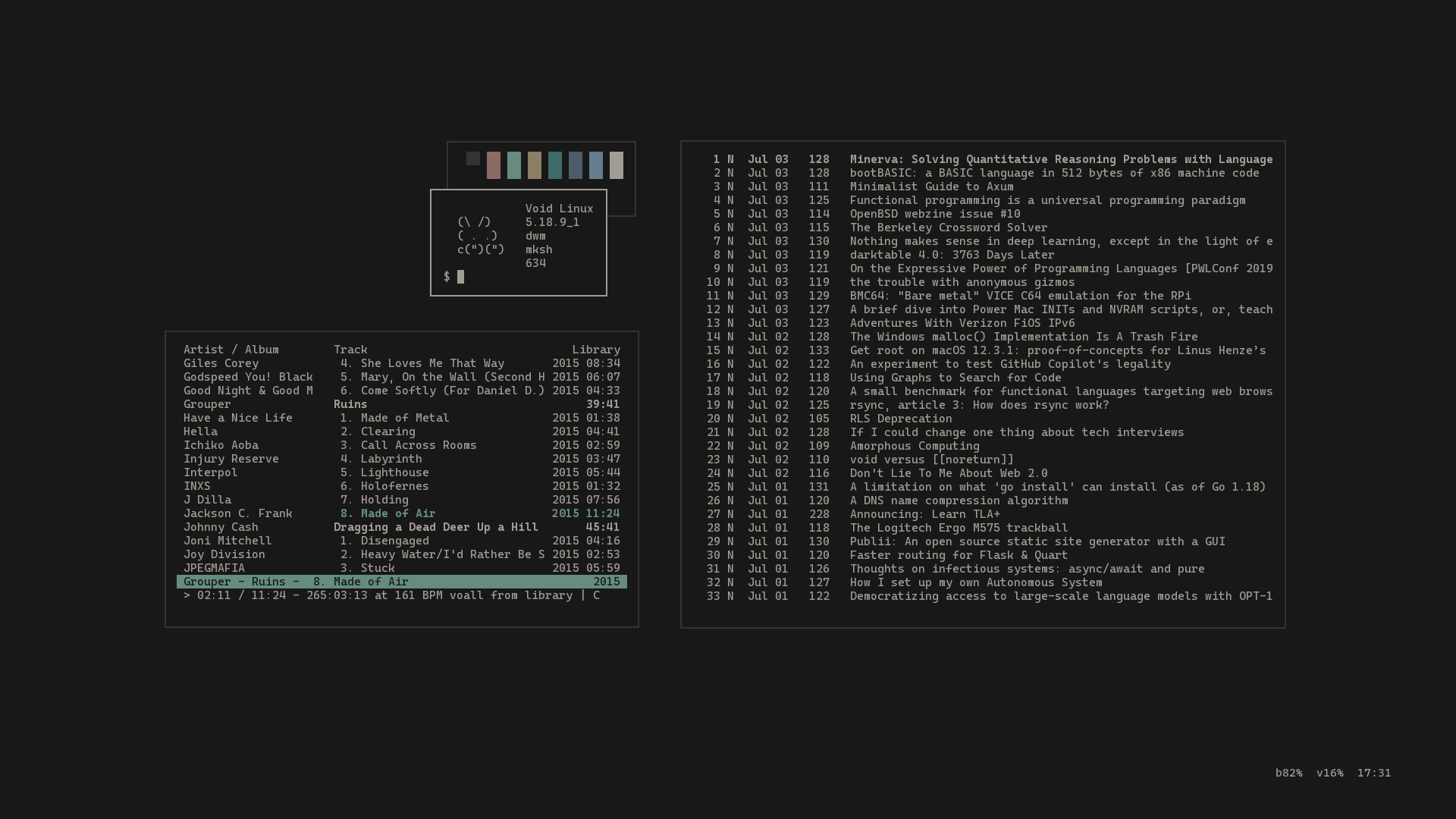
Task: Click the pink color block swatch
Action: point(494,165)
